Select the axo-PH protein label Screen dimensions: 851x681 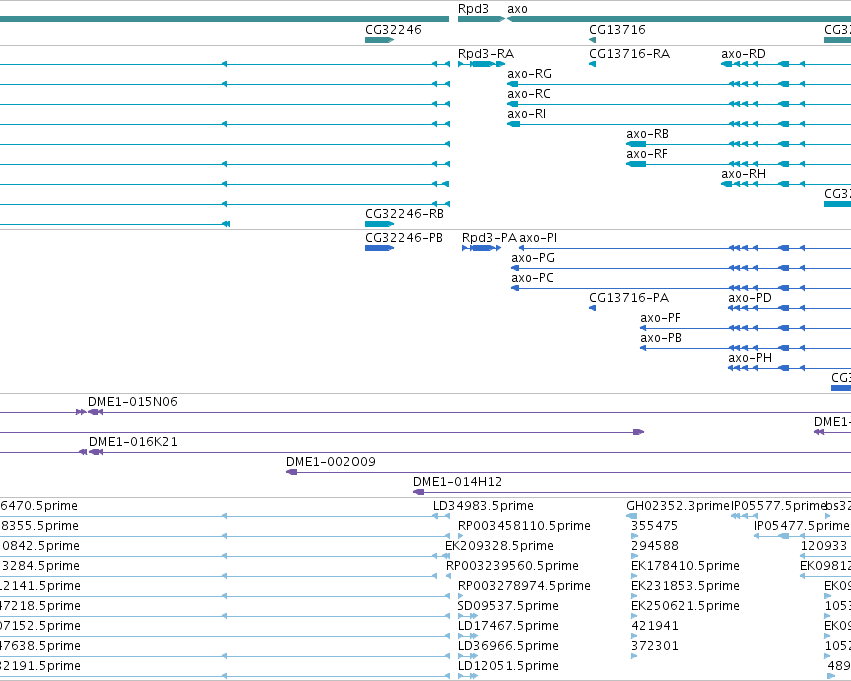coord(750,358)
